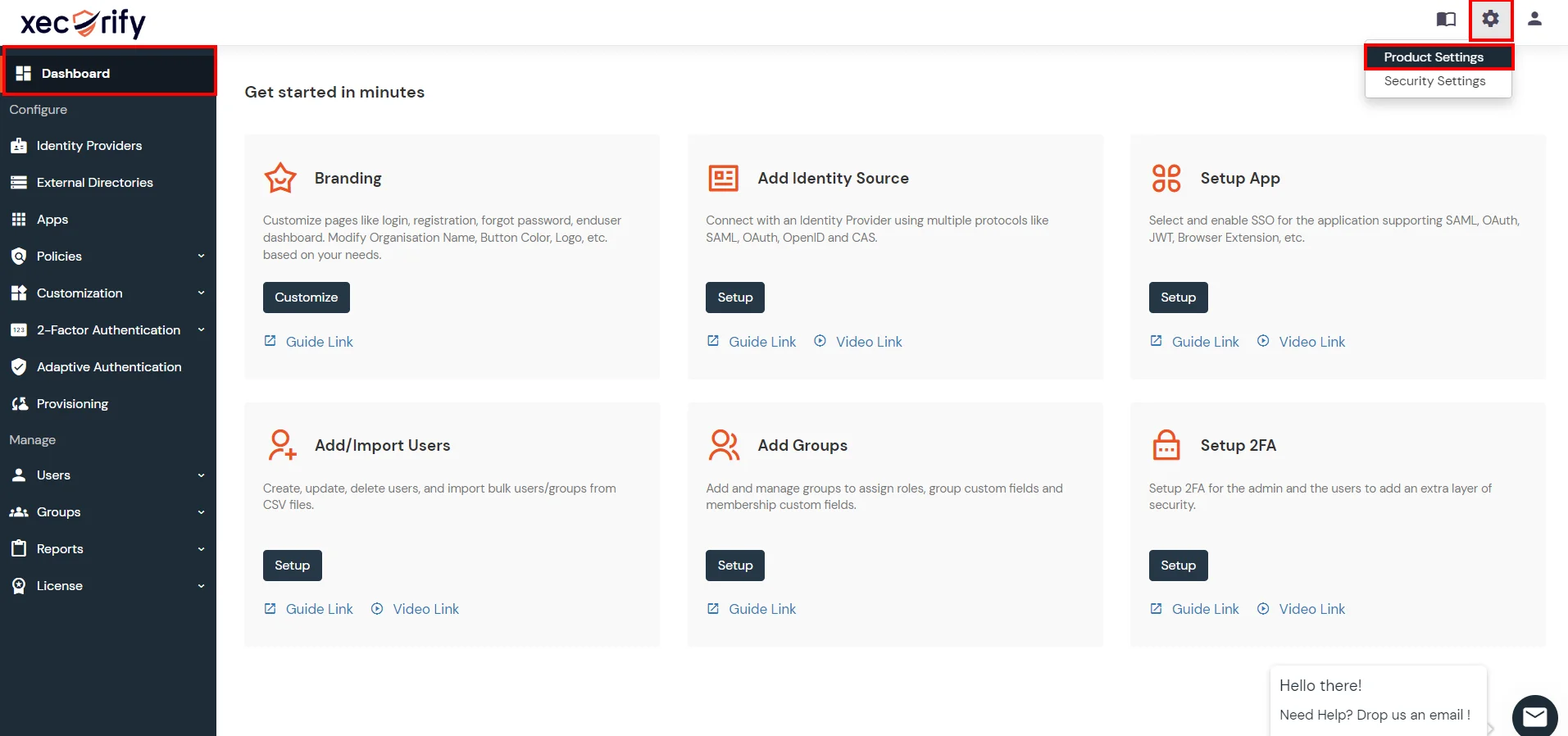Expand the Policies submenu chevron
This screenshot has width=1568, height=736.
click(201, 257)
